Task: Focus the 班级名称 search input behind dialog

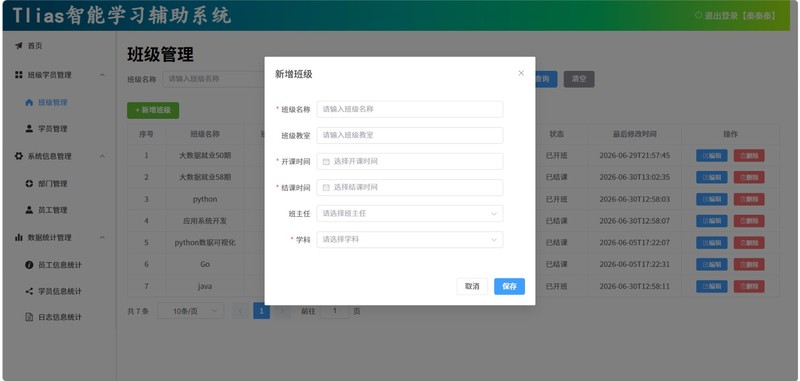Action: 213,79
